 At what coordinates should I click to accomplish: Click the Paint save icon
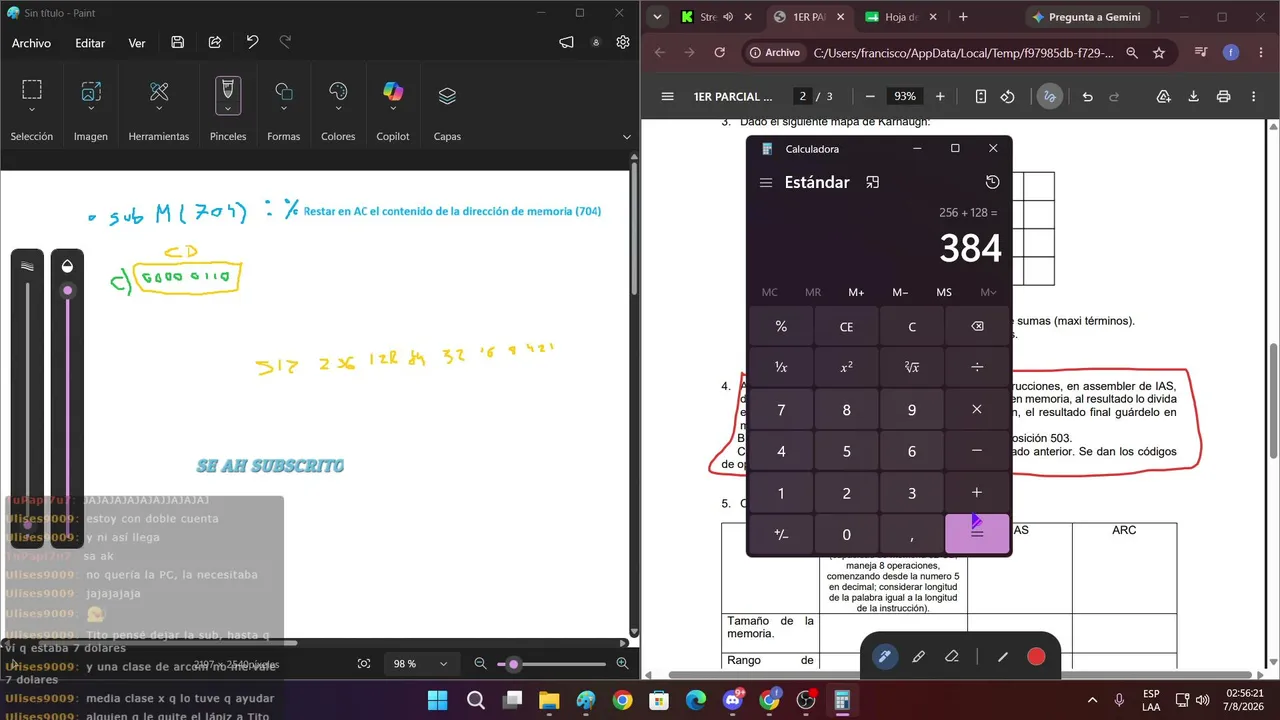177,42
